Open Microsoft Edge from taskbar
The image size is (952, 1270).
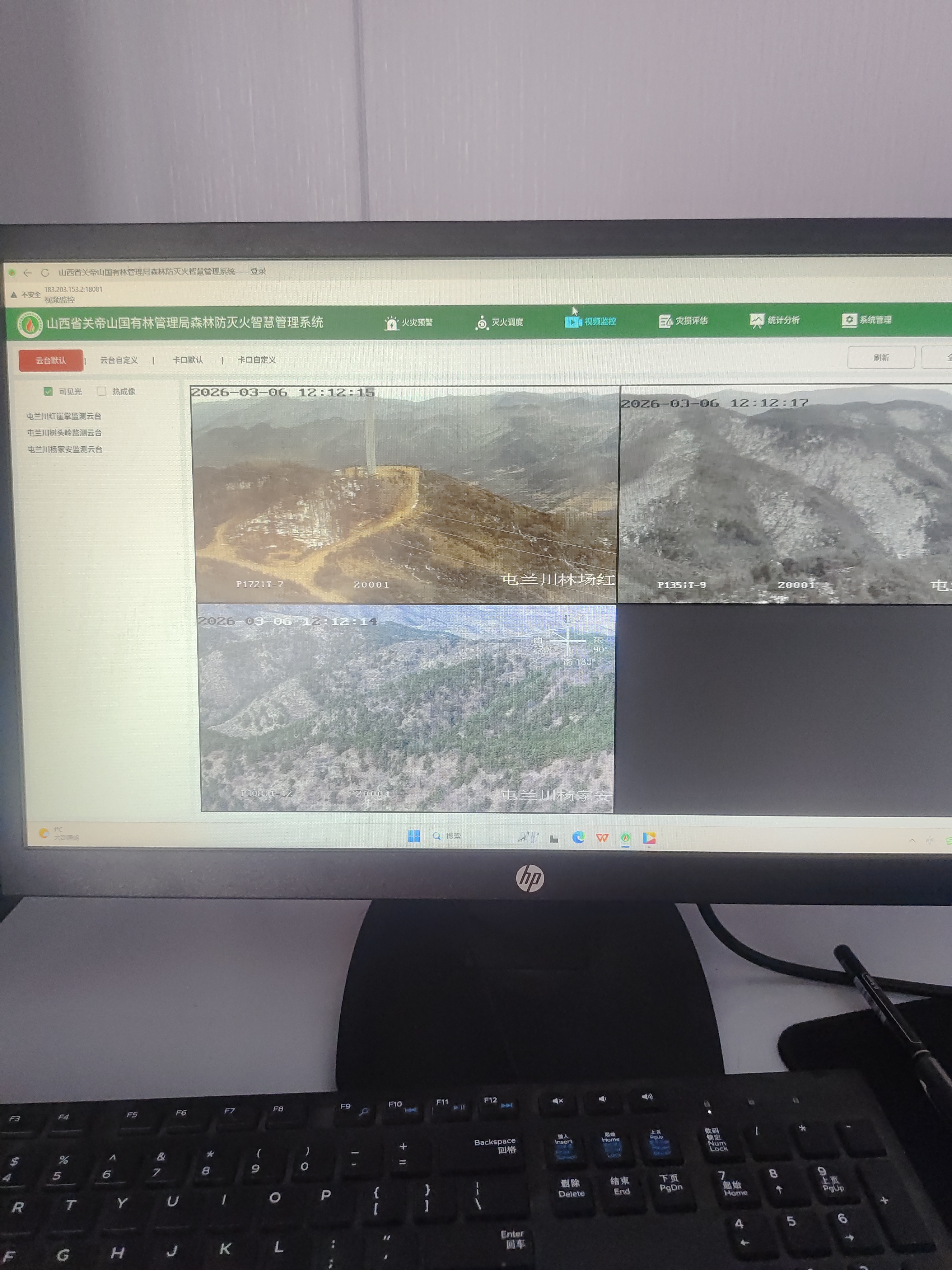578,838
